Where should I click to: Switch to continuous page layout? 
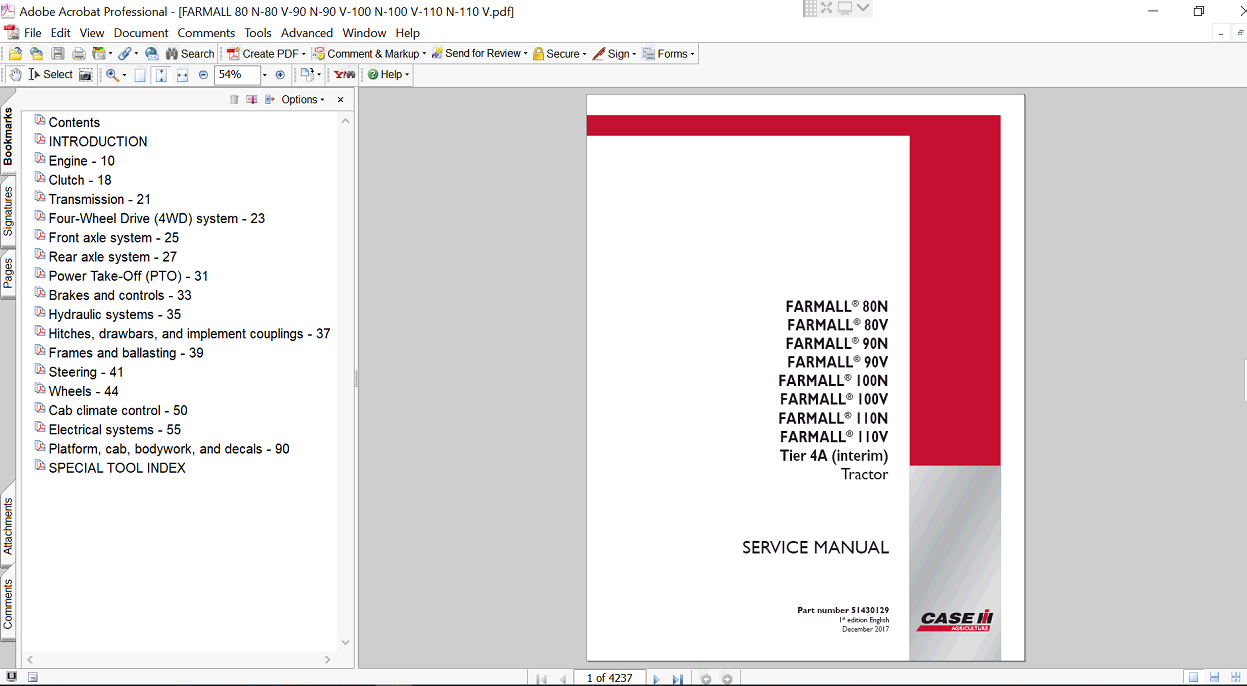pyautogui.click(x=1214, y=678)
